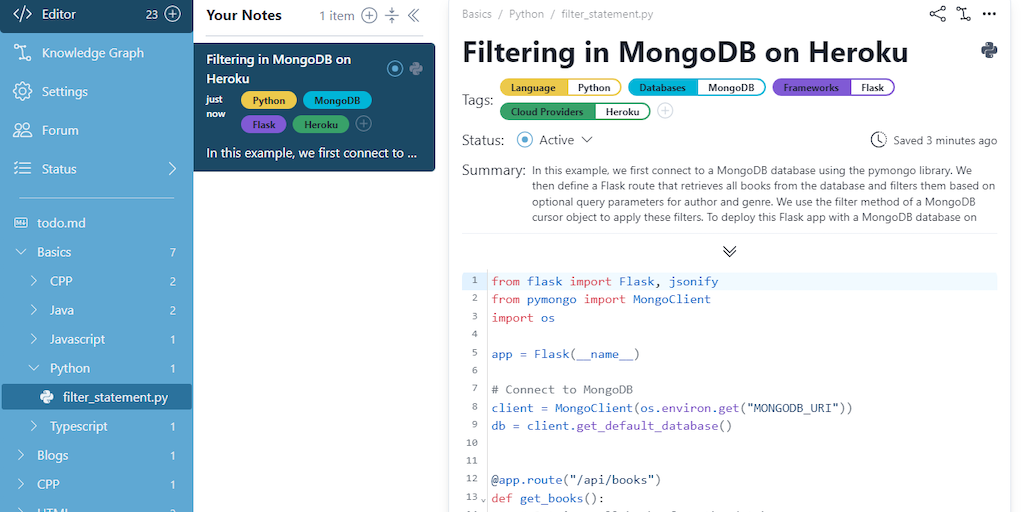Click the sort/collapse notes icon
Screen dimensions: 1024x512
392,15
